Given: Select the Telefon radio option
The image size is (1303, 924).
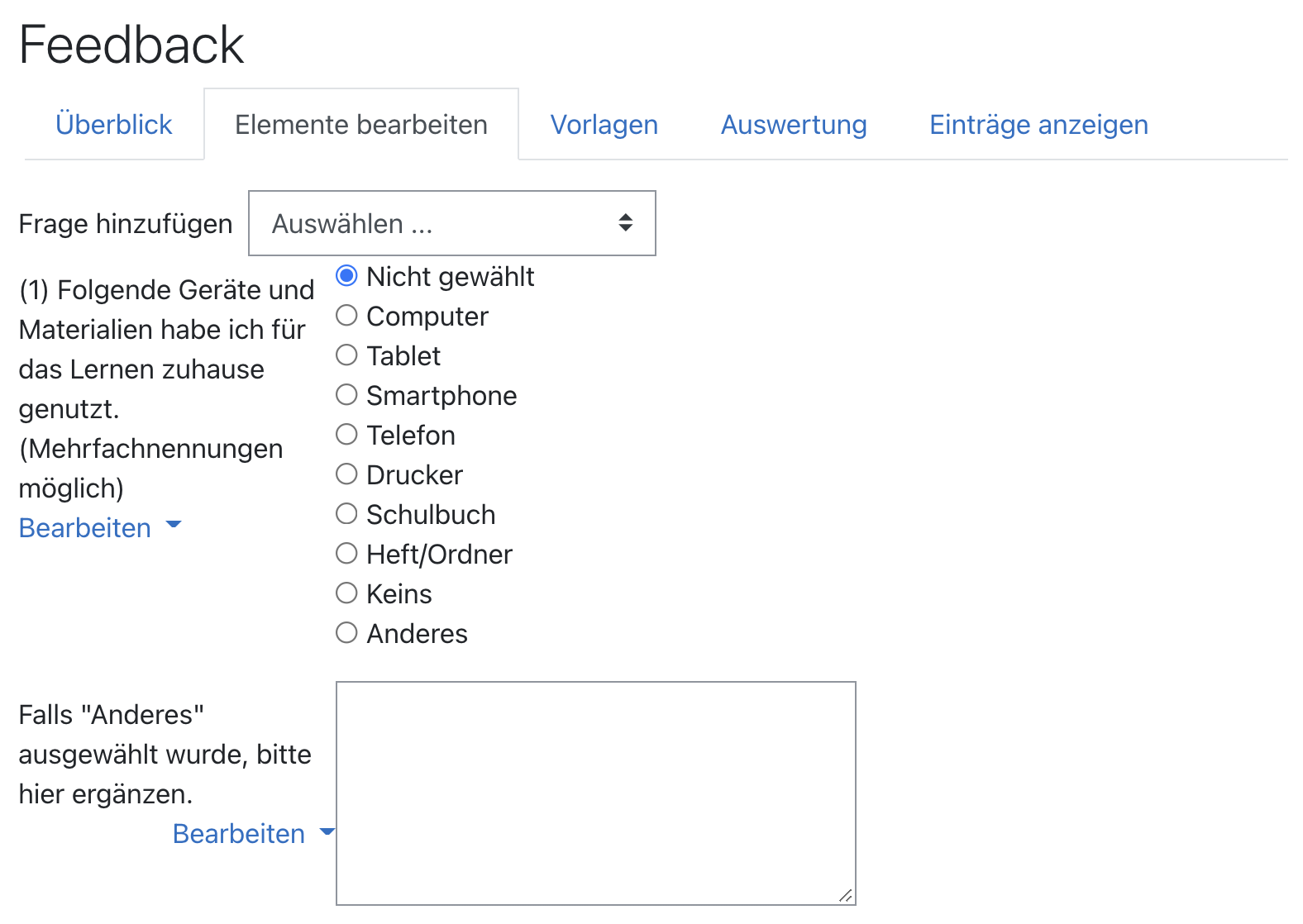Looking at the screenshot, I should (346, 435).
